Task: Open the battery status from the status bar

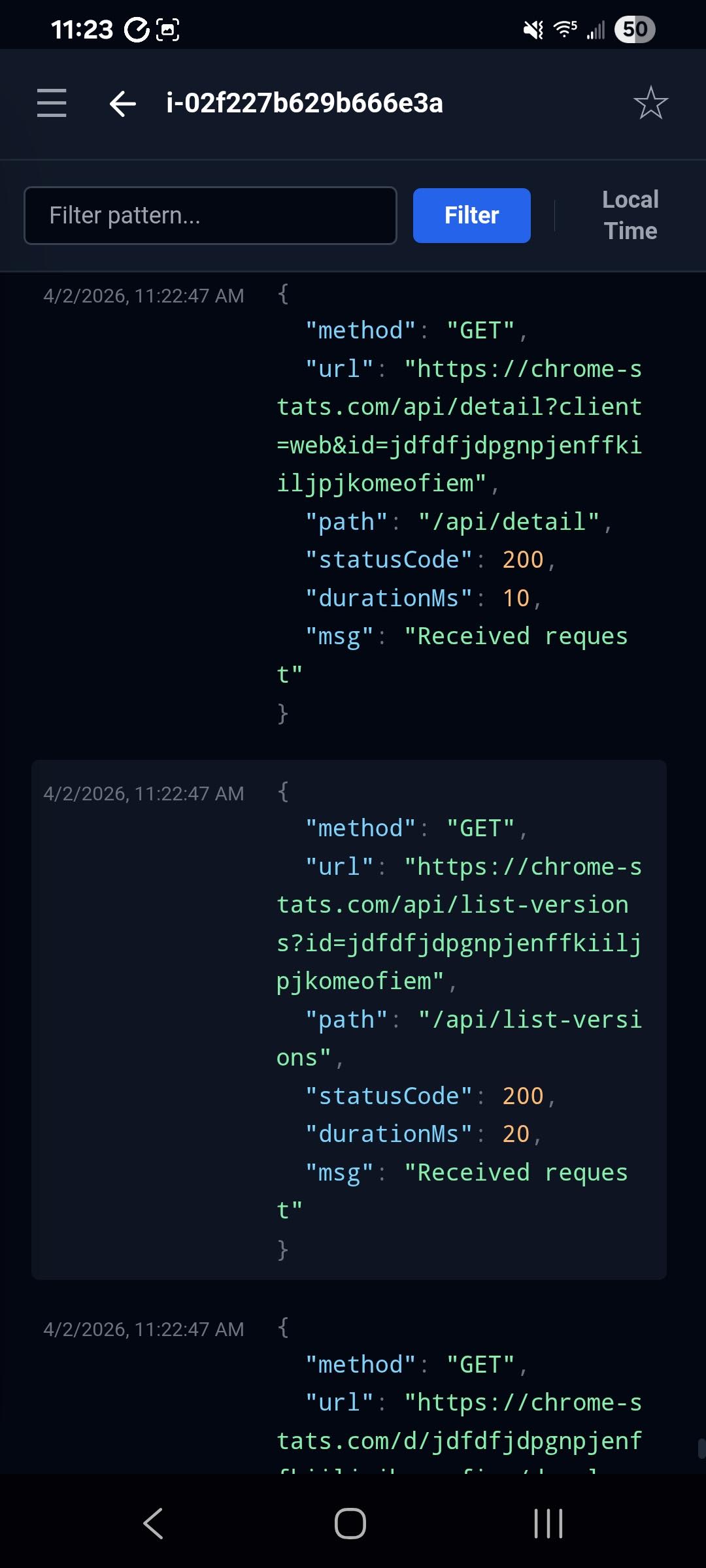Action: [635, 29]
